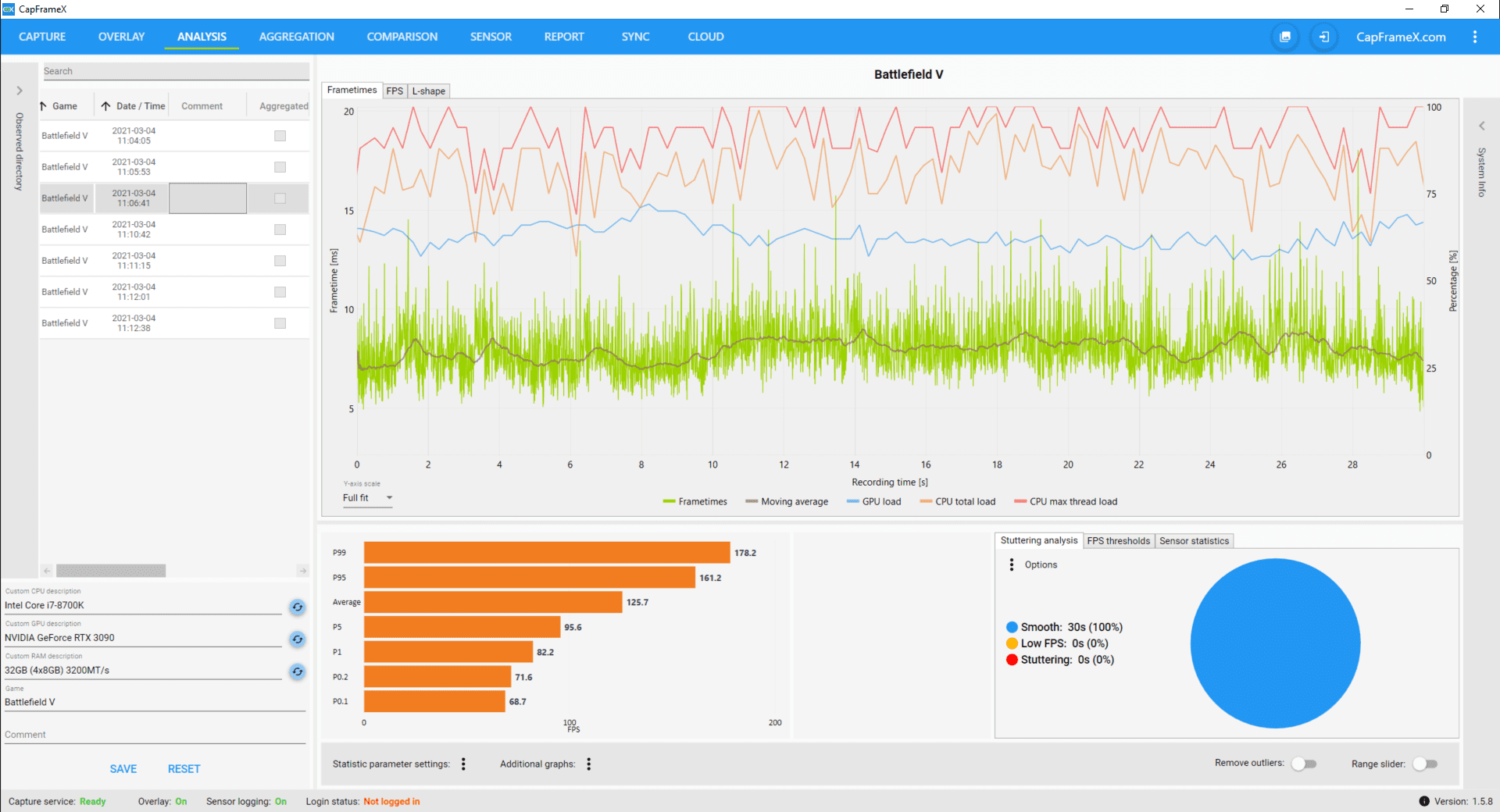Check Aggregated box for 11:05:53 record
1500x812 pixels.
(280, 167)
